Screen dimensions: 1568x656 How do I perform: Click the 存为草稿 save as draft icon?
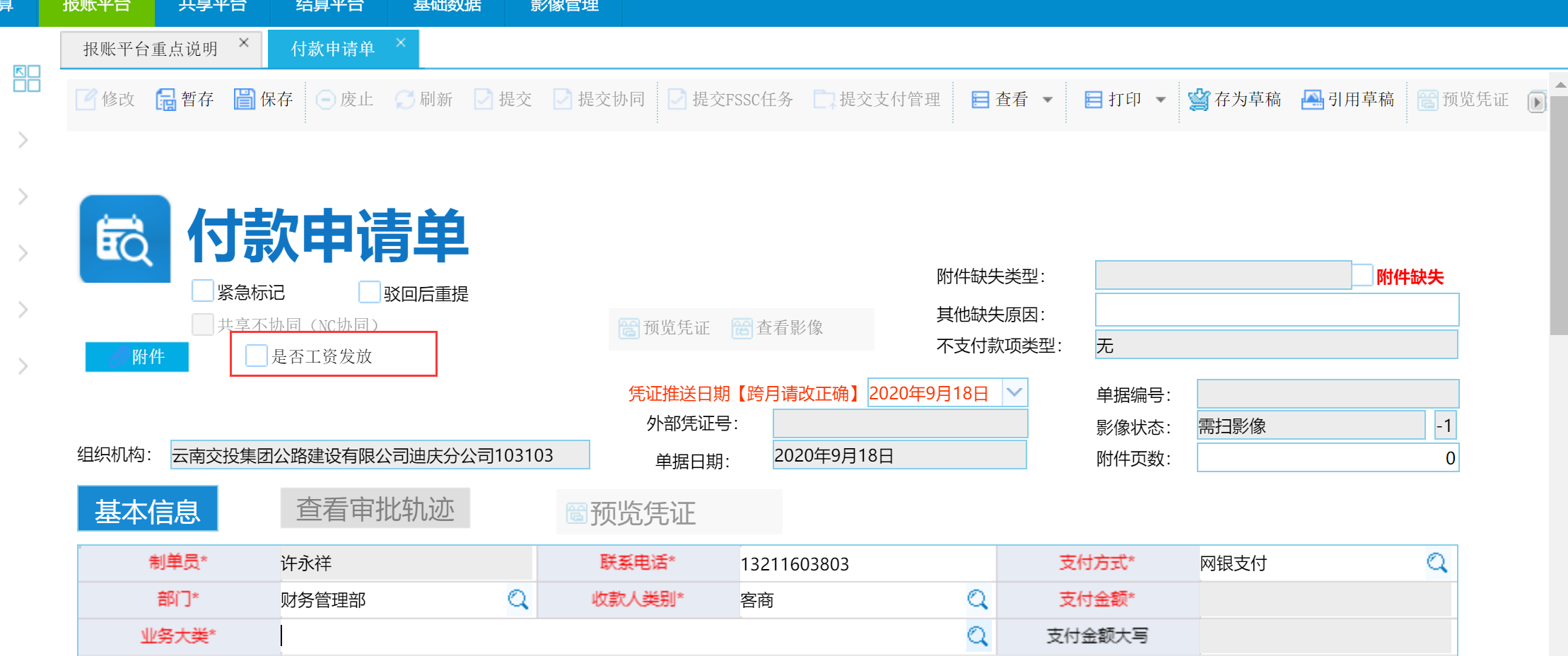[1199, 100]
